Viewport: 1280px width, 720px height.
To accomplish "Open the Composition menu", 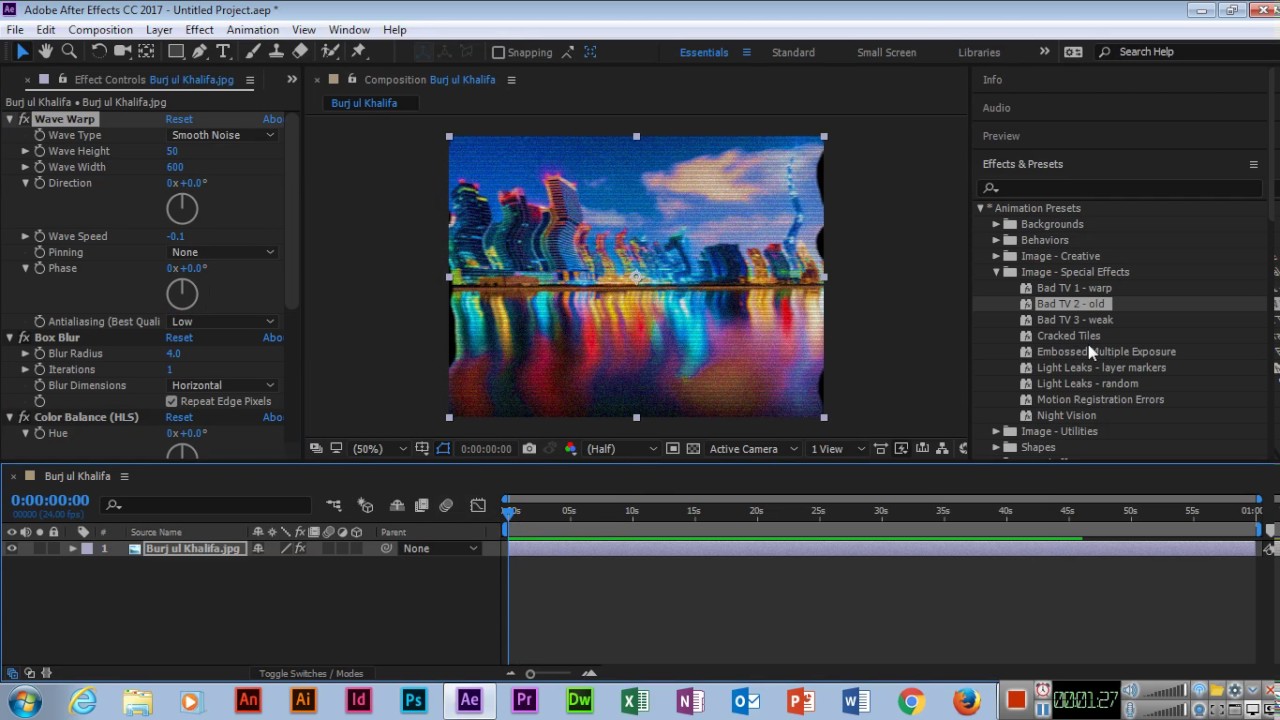I will click(100, 30).
